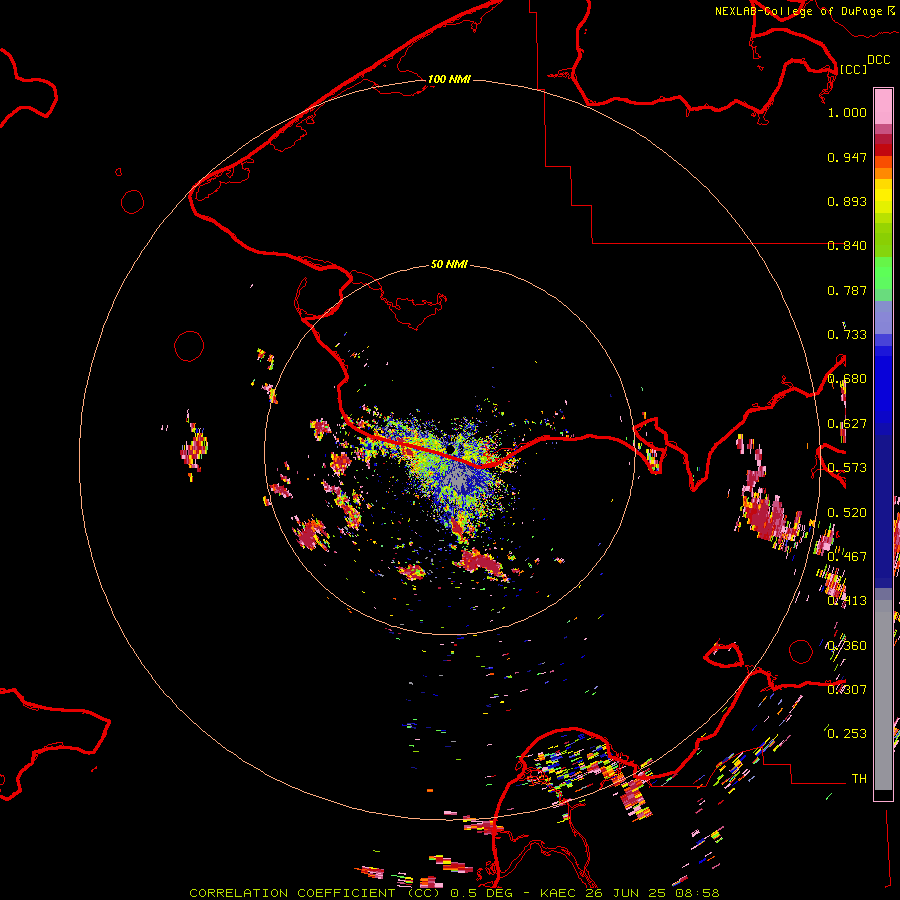This screenshot has width=900, height=900.
Task: Select the 0.947 scale value
Action: pos(847,157)
